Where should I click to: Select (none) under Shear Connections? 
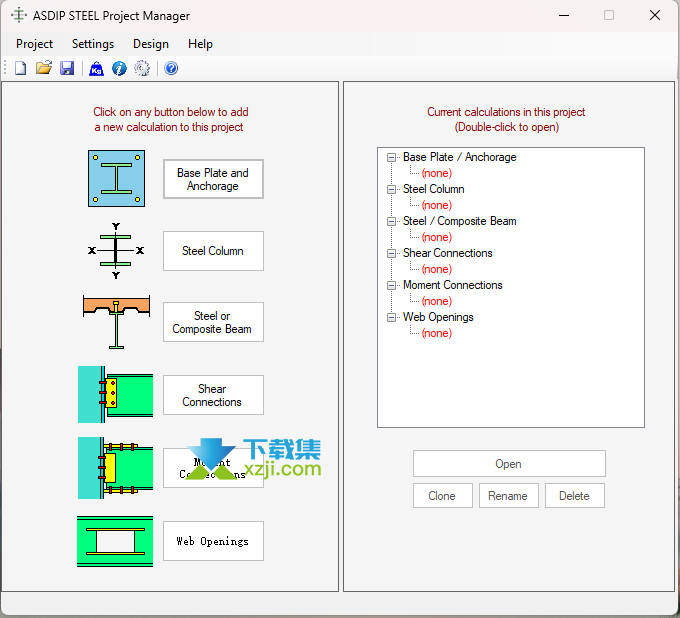click(437, 269)
